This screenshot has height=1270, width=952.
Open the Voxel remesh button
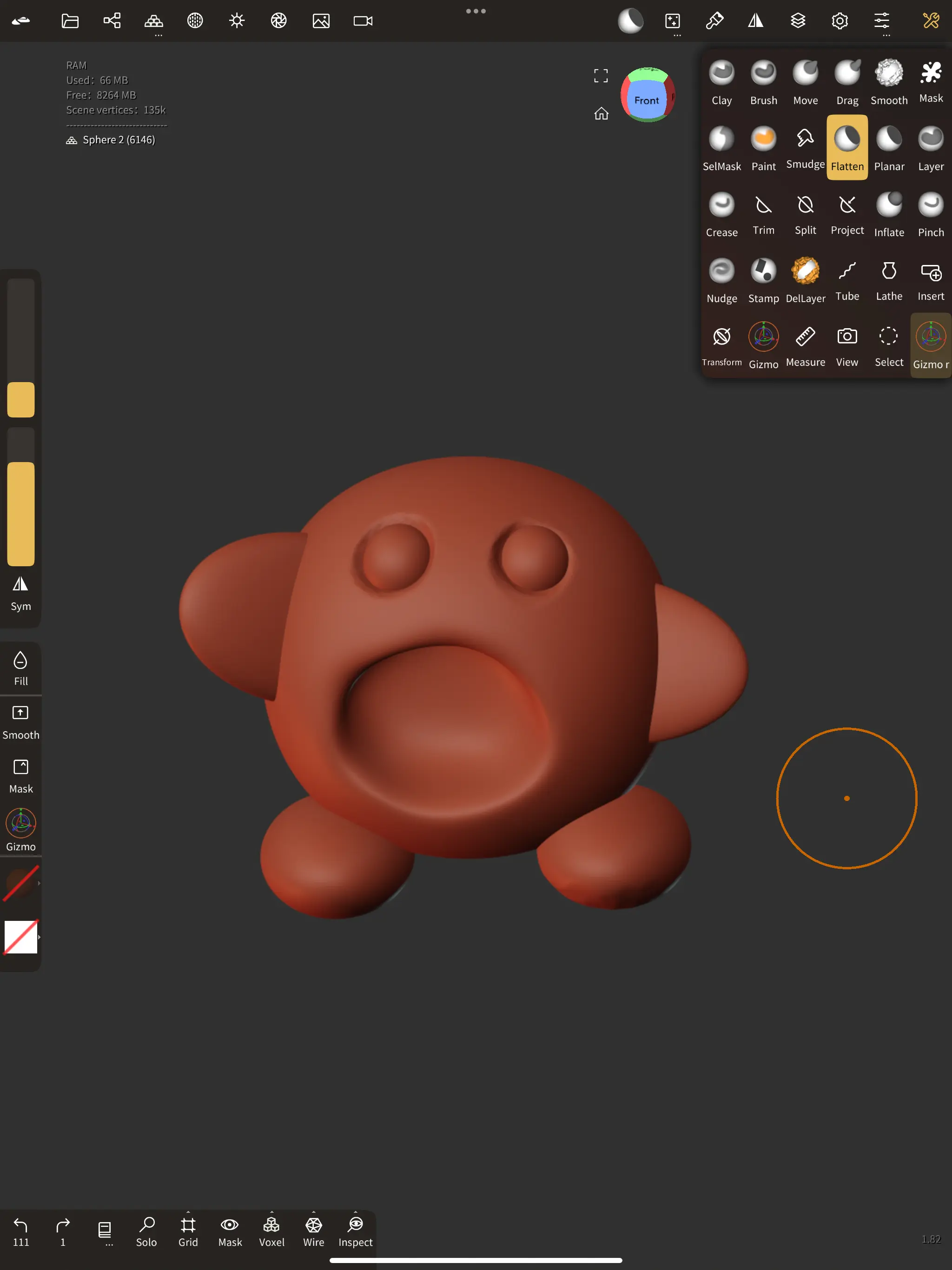pos(271,1233)
